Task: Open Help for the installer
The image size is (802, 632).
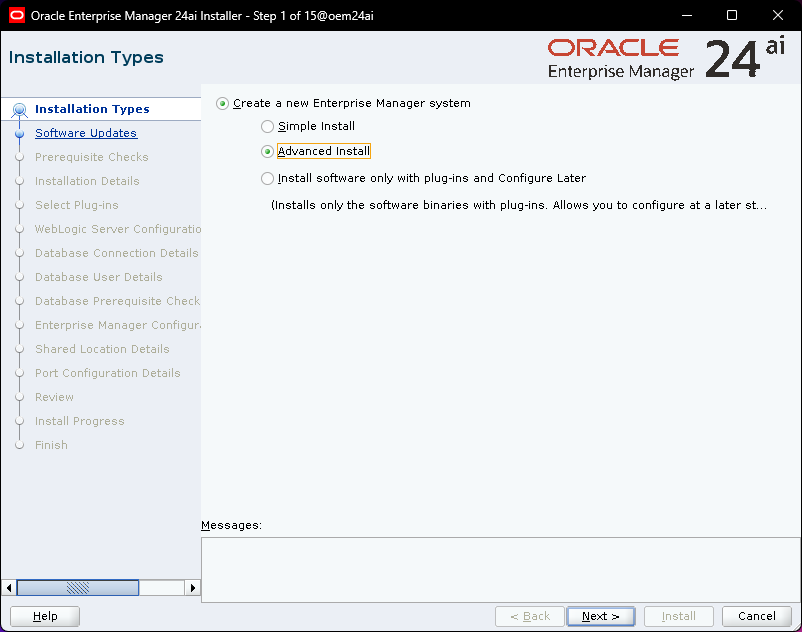Action: (x=45, y=616)
